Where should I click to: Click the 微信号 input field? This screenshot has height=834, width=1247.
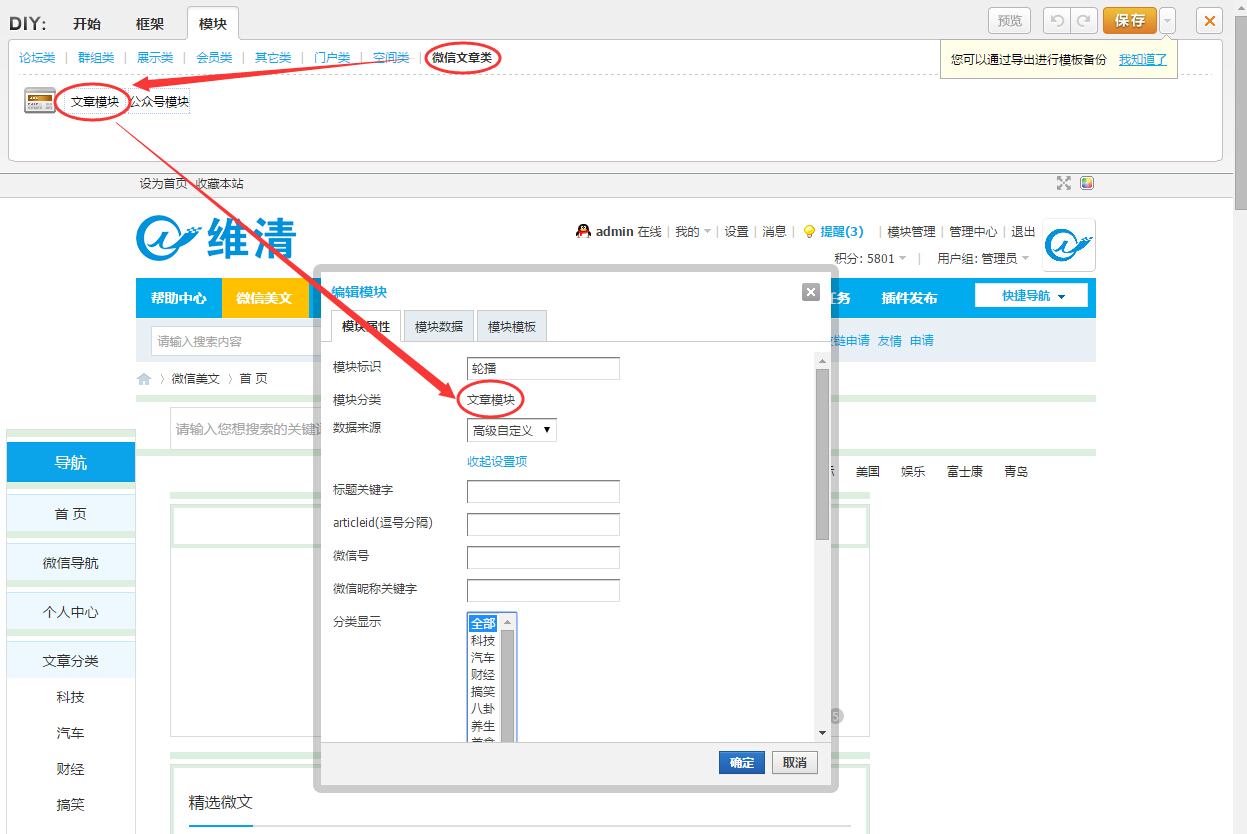pyautogui.click(x=543, y=557)
